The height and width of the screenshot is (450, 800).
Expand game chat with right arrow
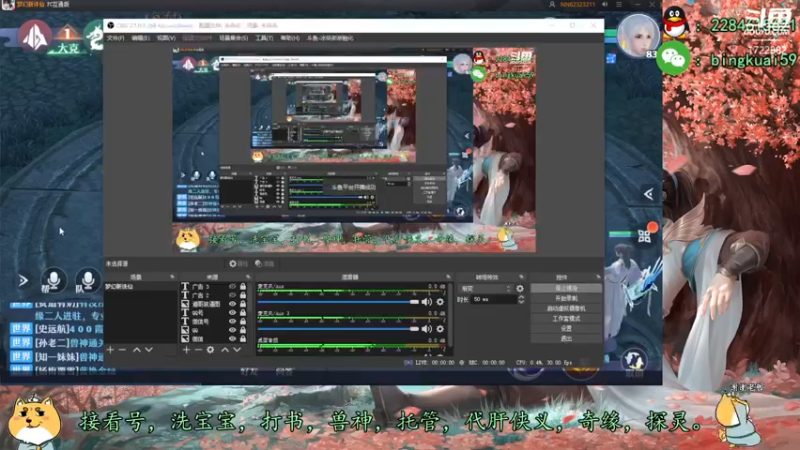pos(23,280)
